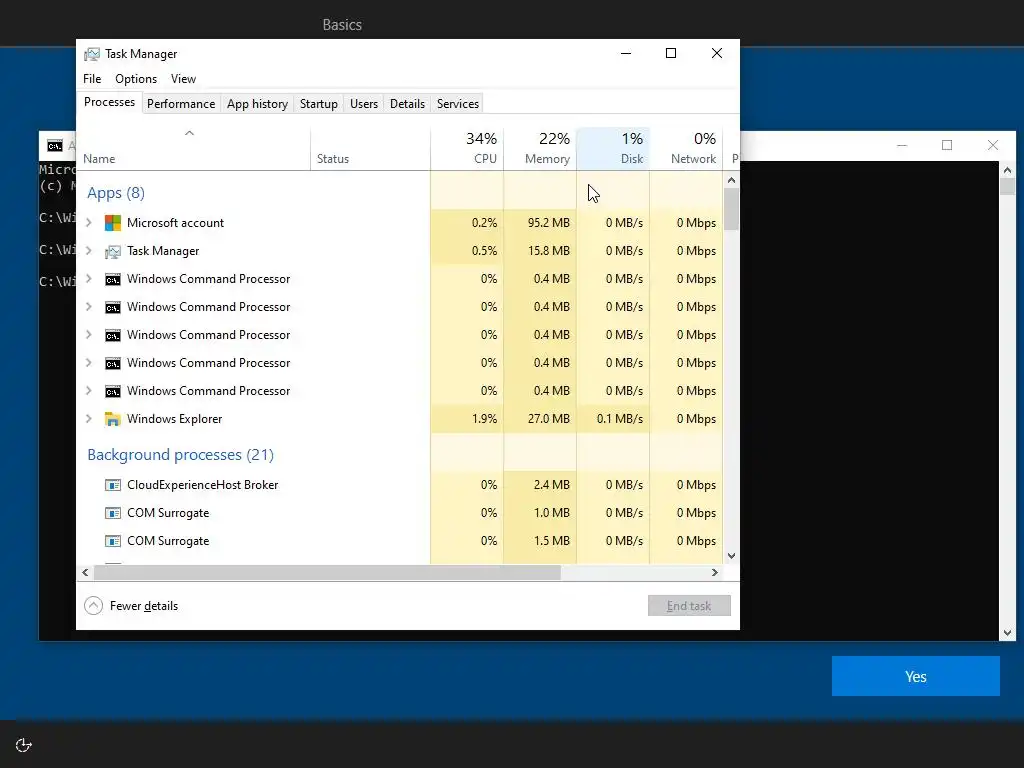
Task: Click the Background processes (21) heading
Action: [x=180, y=455]
